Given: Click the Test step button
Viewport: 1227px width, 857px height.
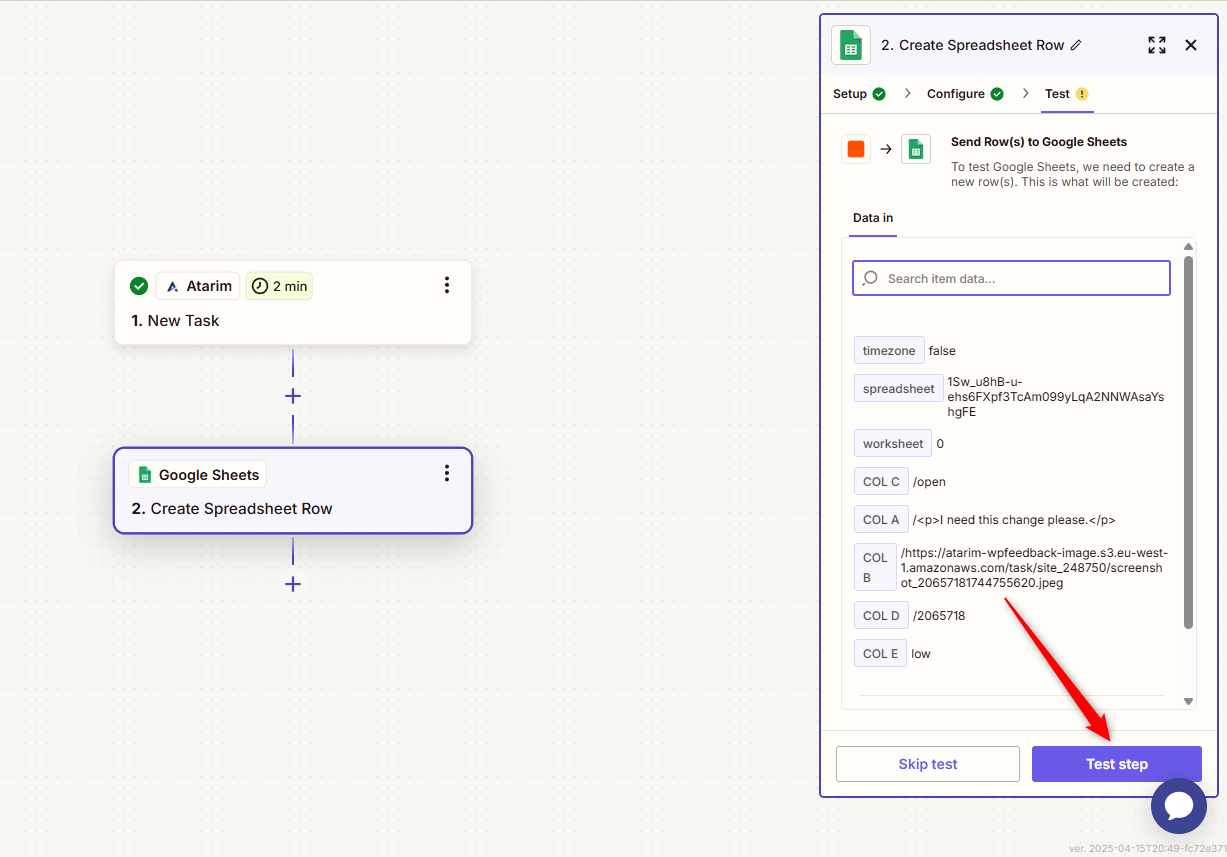Looking at the screenshot, I should 1116,764.
